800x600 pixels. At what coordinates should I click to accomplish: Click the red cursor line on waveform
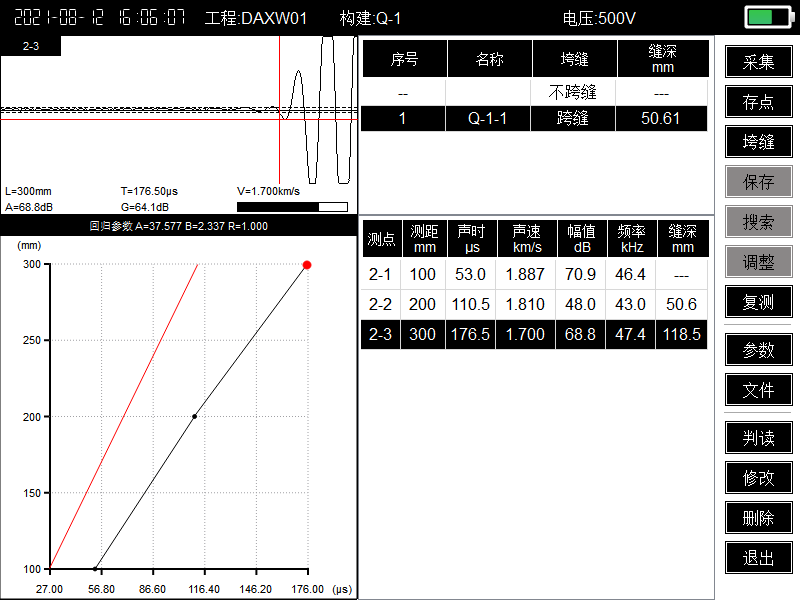click(280, 110)
